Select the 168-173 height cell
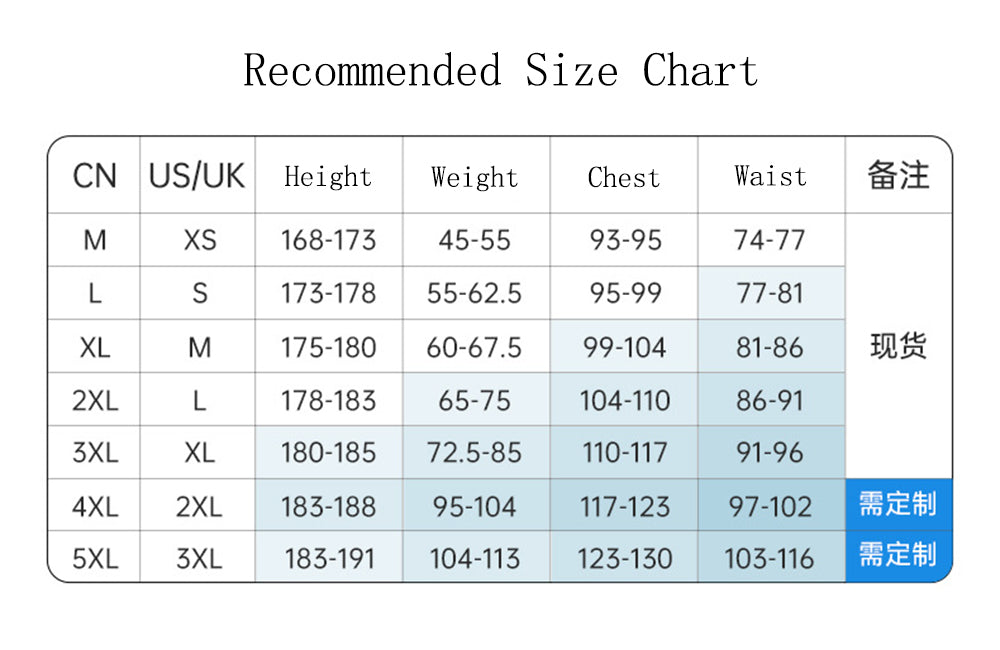This screenshot has height=650, width=1000. (328, 240)
